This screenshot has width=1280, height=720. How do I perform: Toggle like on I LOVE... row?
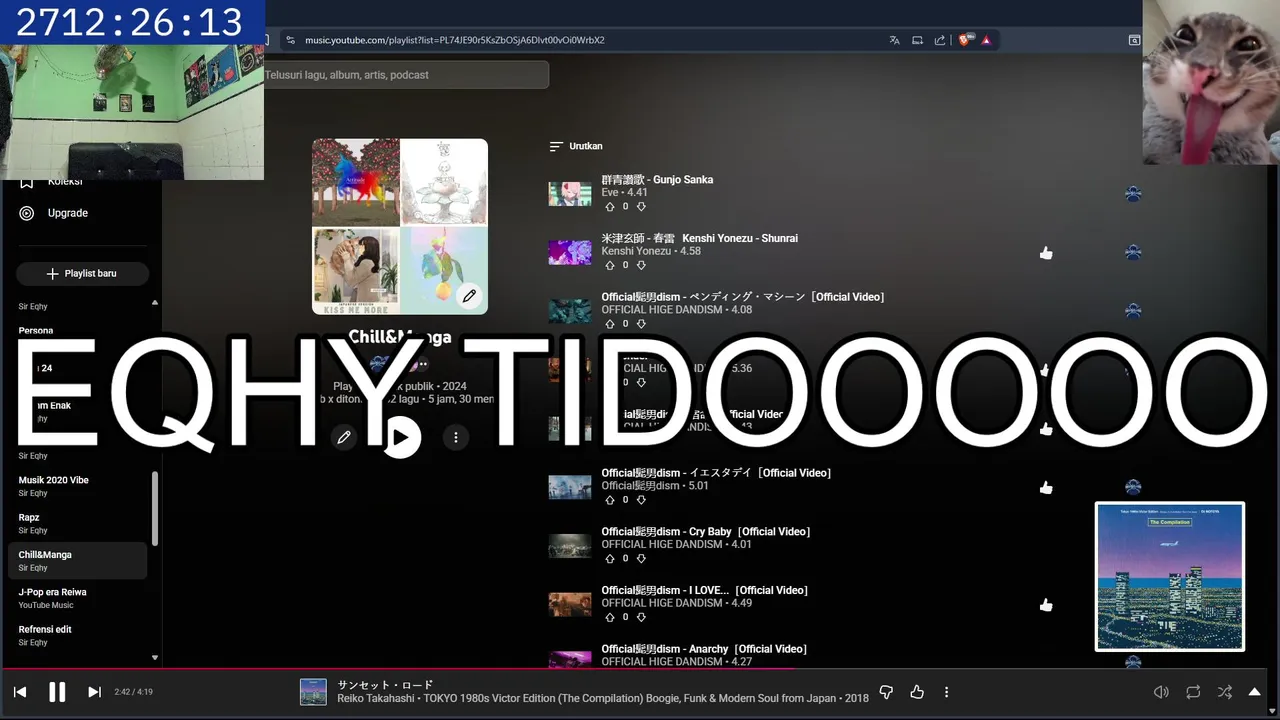point(1046,605)
